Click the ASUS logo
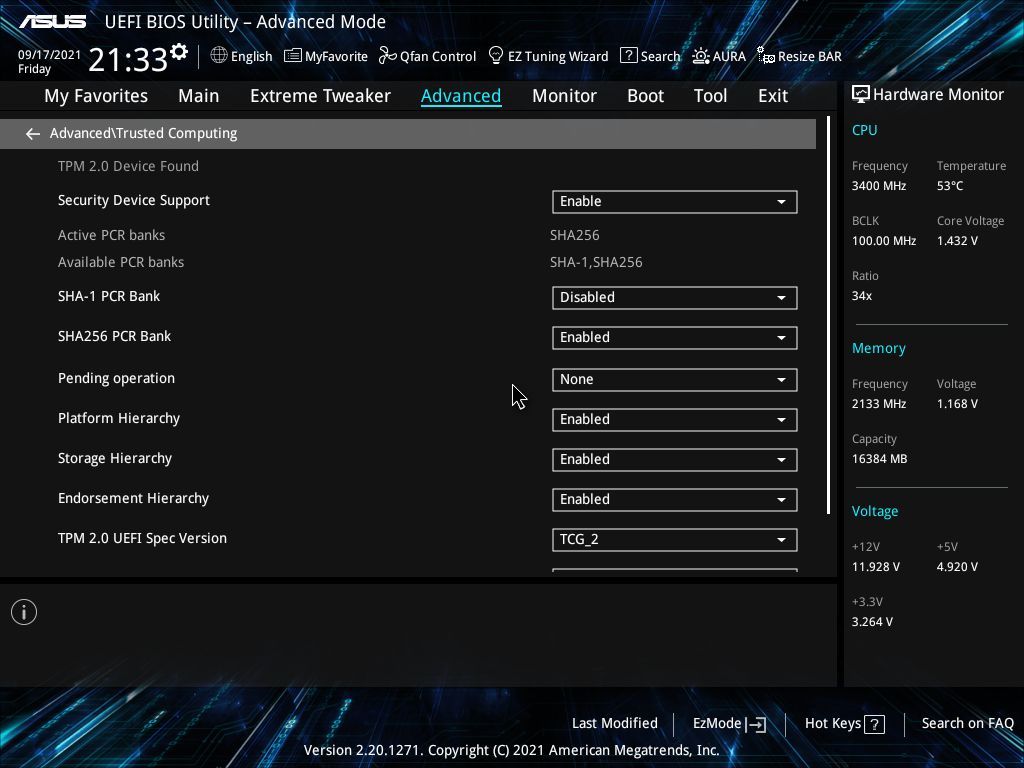Viewport: 1024px width, 768px height. (x=53, y=22)
